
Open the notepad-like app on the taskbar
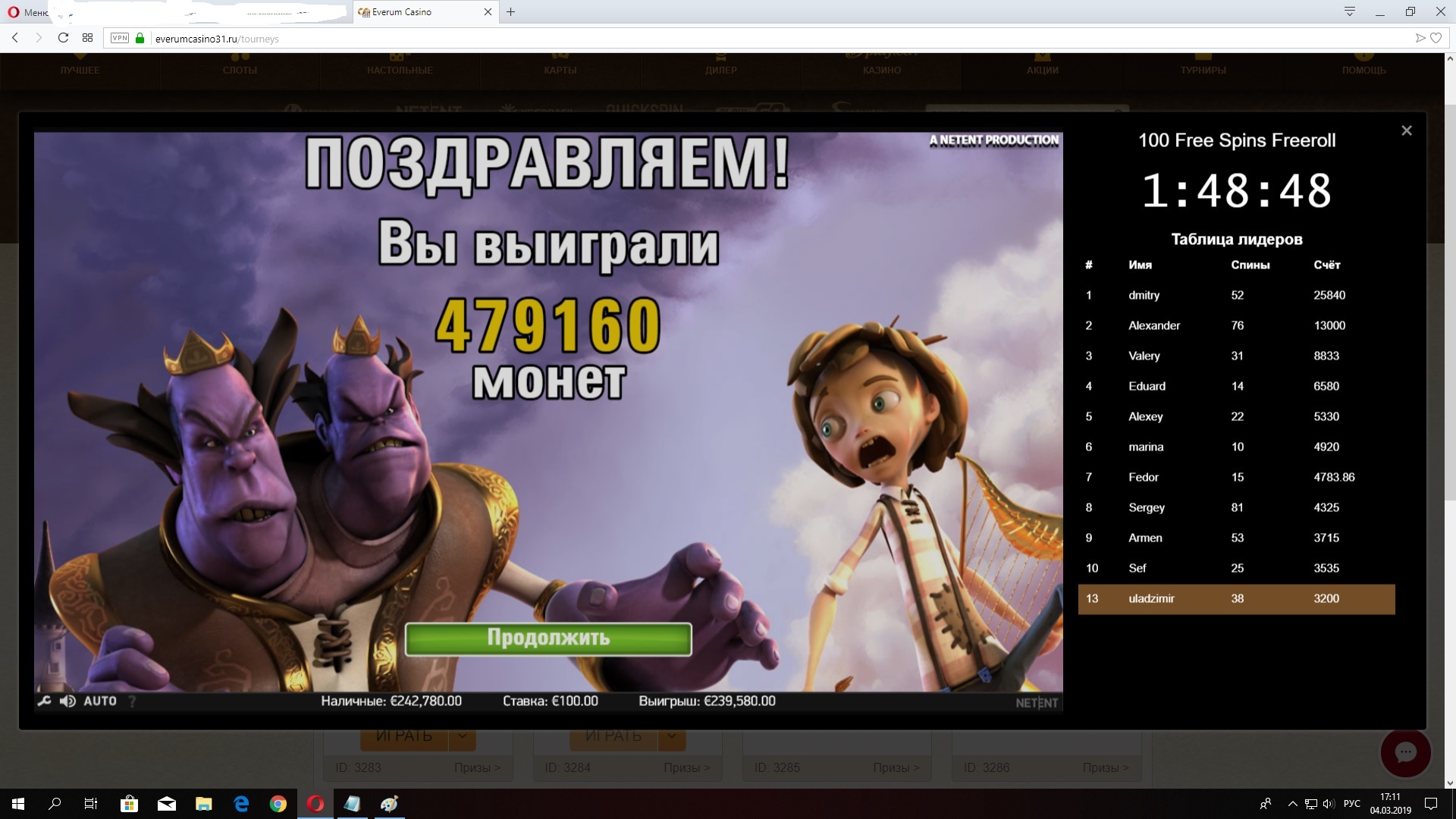point(353,804)
